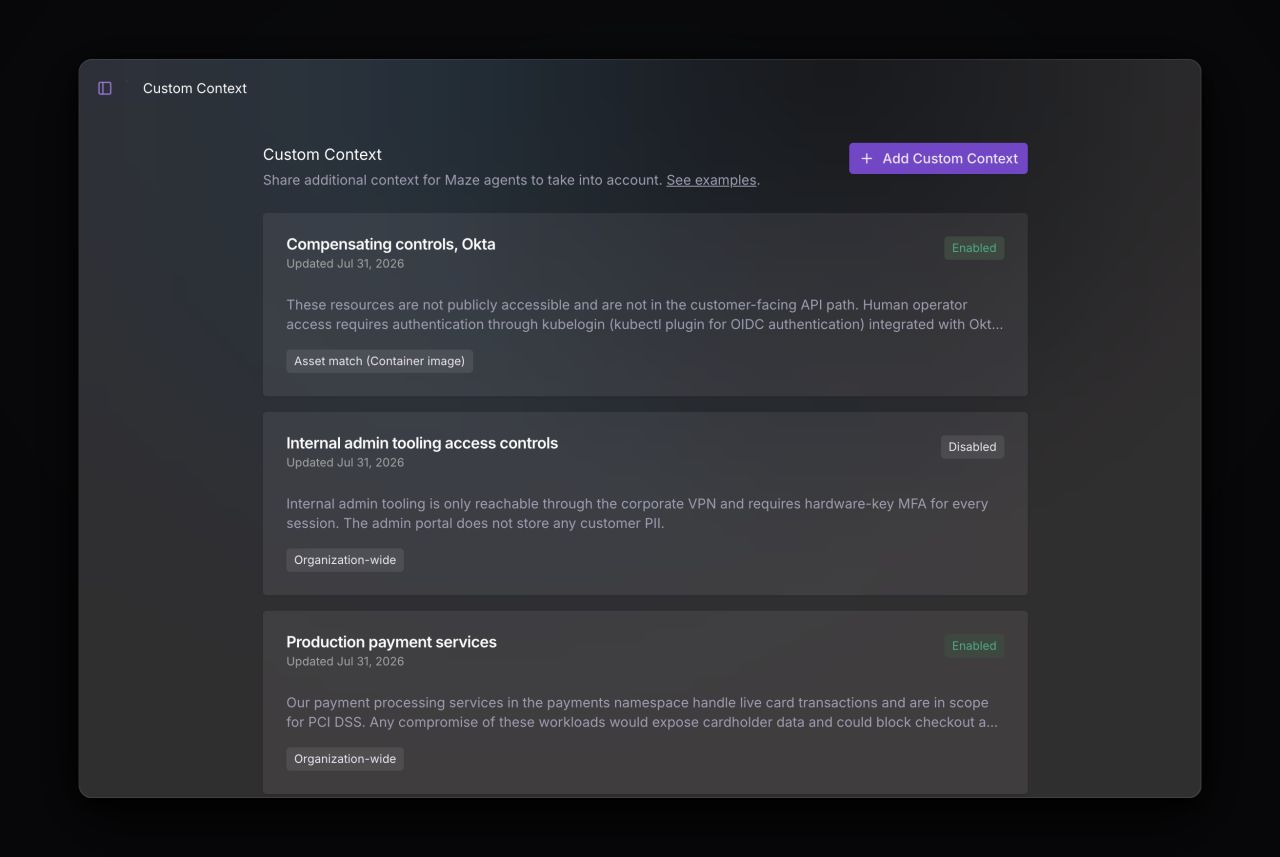Toggle the sidebar panel icon
This screenshot has width=1280, height=857.
coord(105,88)
